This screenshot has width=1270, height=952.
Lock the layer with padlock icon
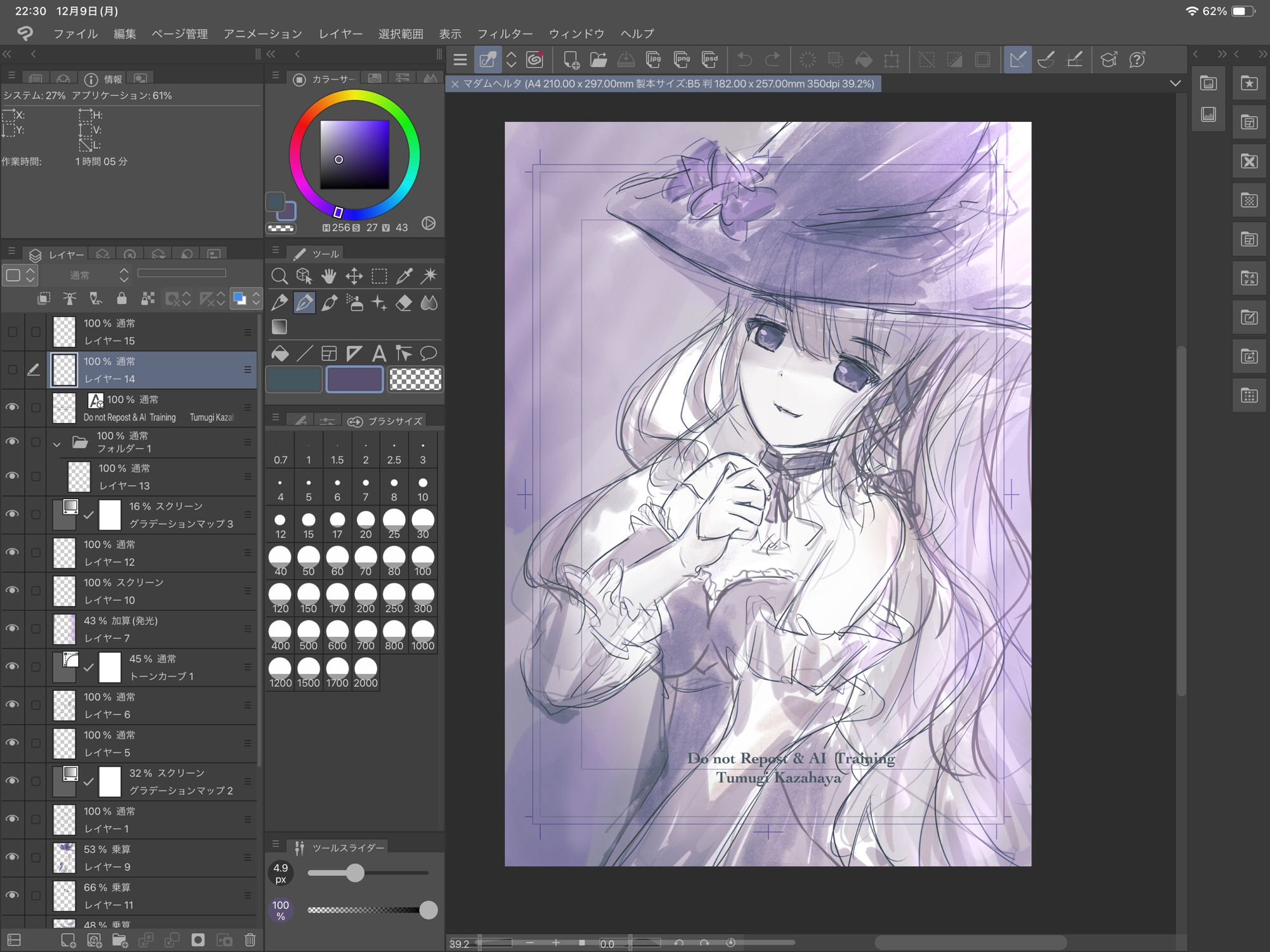click(x=121, y=298)
